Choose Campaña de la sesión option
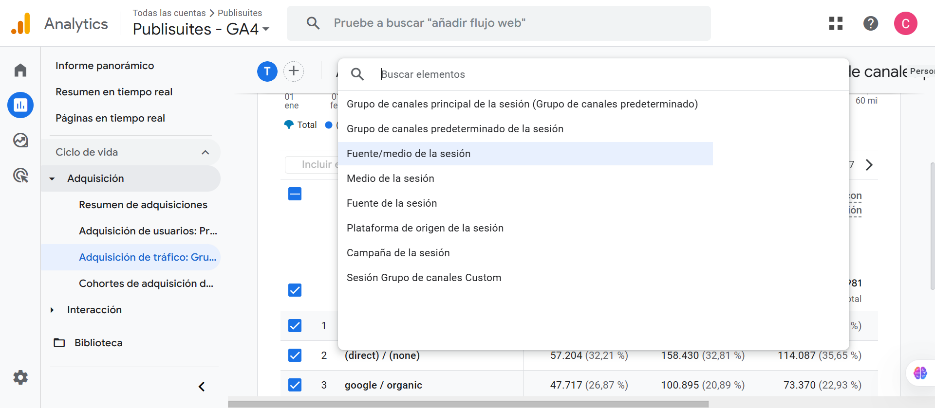 click(x=398, y=253)
